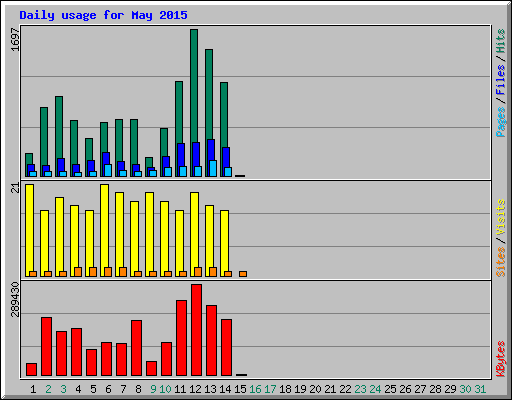The image size is (512, 400).
Task: Click the red KBytes bar for day 11
Action: 182,338
